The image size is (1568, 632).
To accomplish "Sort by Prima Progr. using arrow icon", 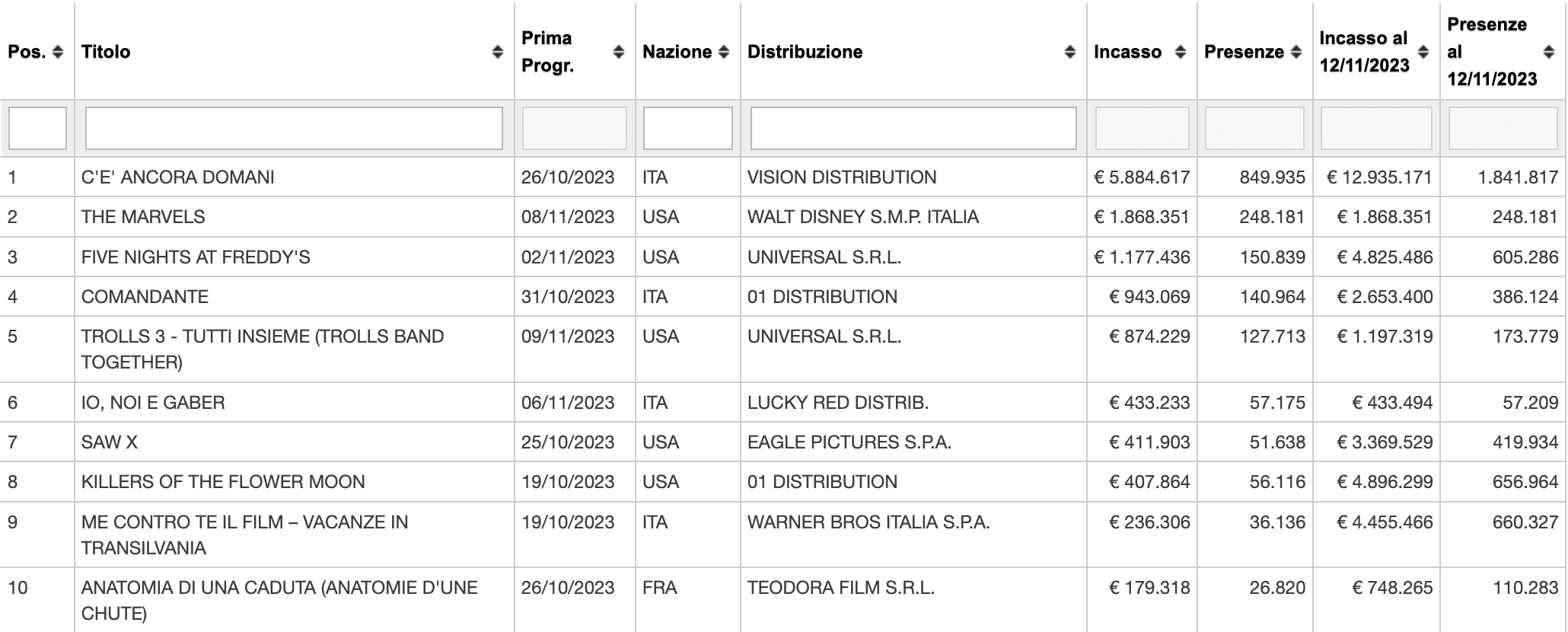I will [x=619, y=52].
